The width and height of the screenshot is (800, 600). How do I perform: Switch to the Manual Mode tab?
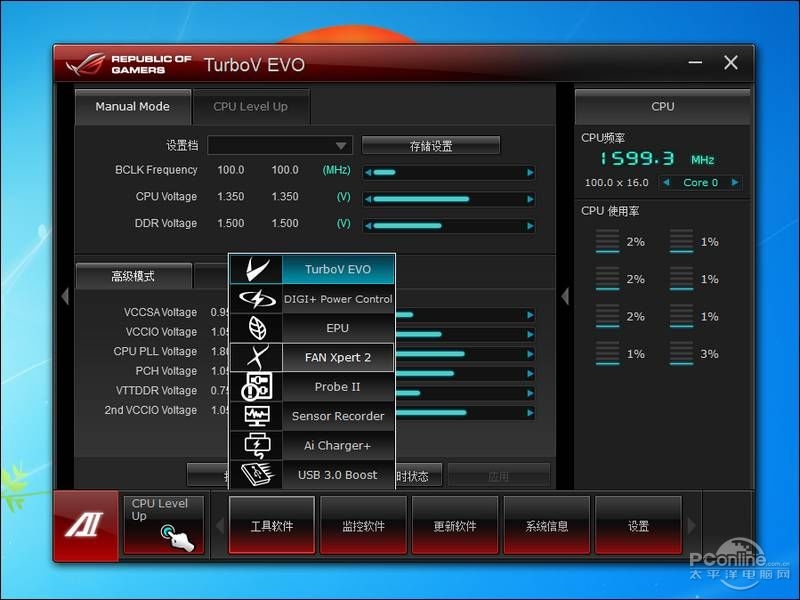coord(133,106)
